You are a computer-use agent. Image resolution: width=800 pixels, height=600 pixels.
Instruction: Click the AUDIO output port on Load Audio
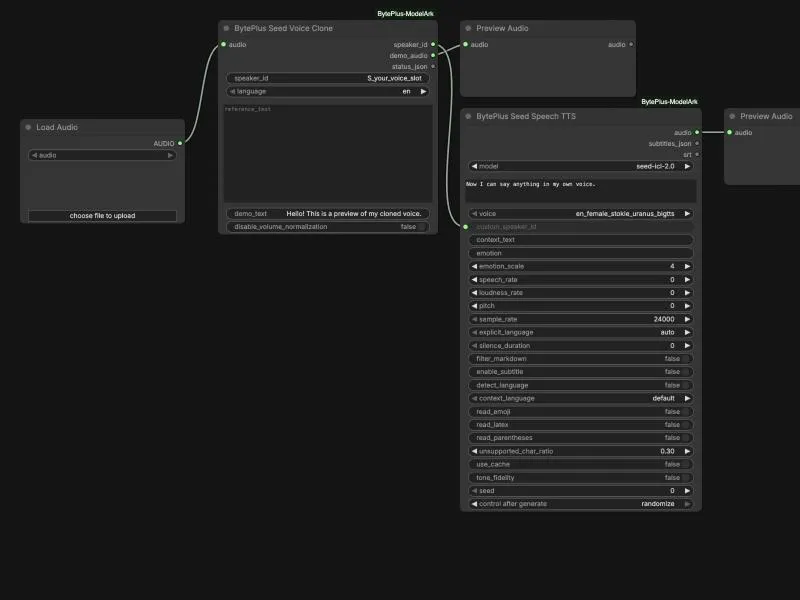180,143
